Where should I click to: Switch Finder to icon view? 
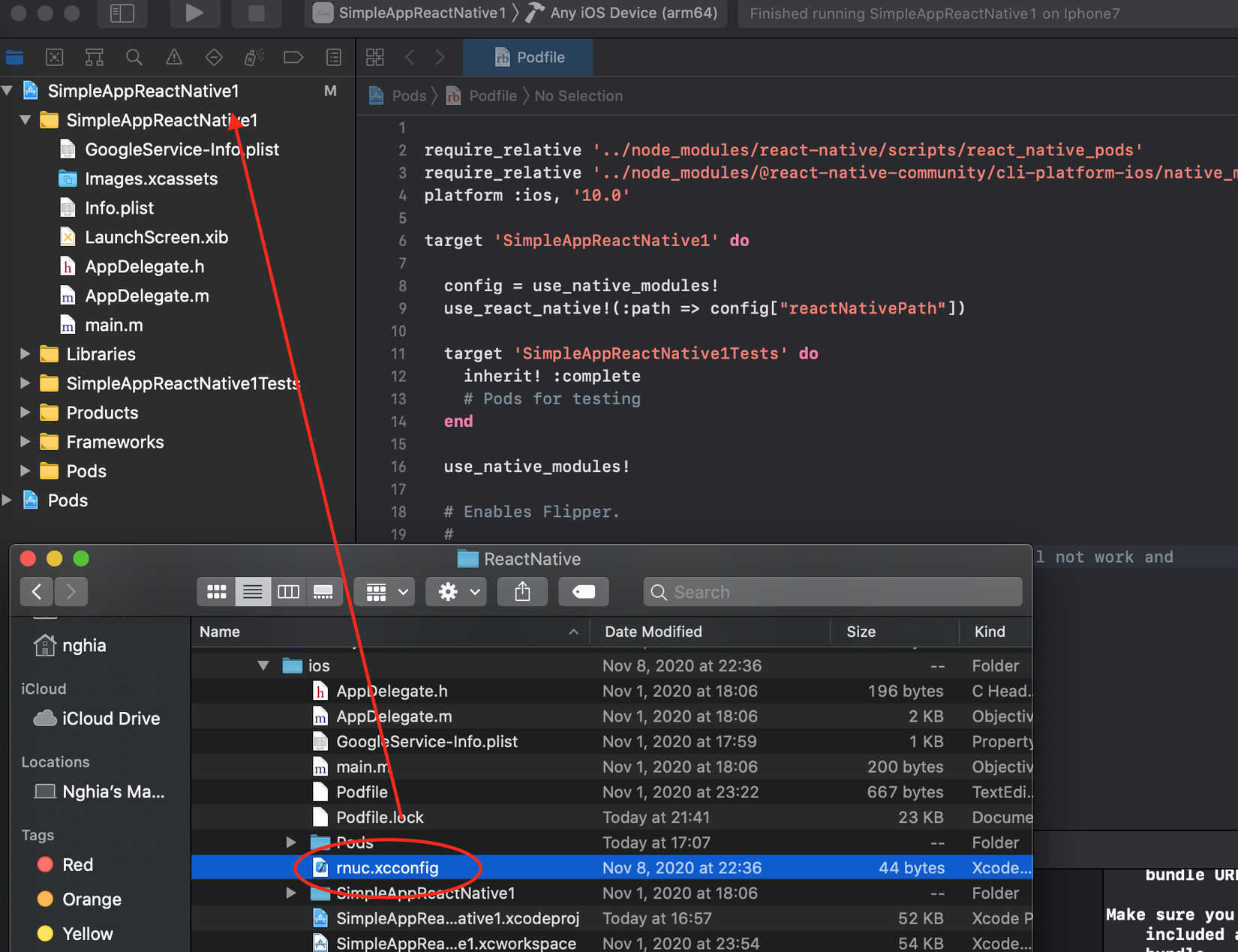click(x=216, y=592)
